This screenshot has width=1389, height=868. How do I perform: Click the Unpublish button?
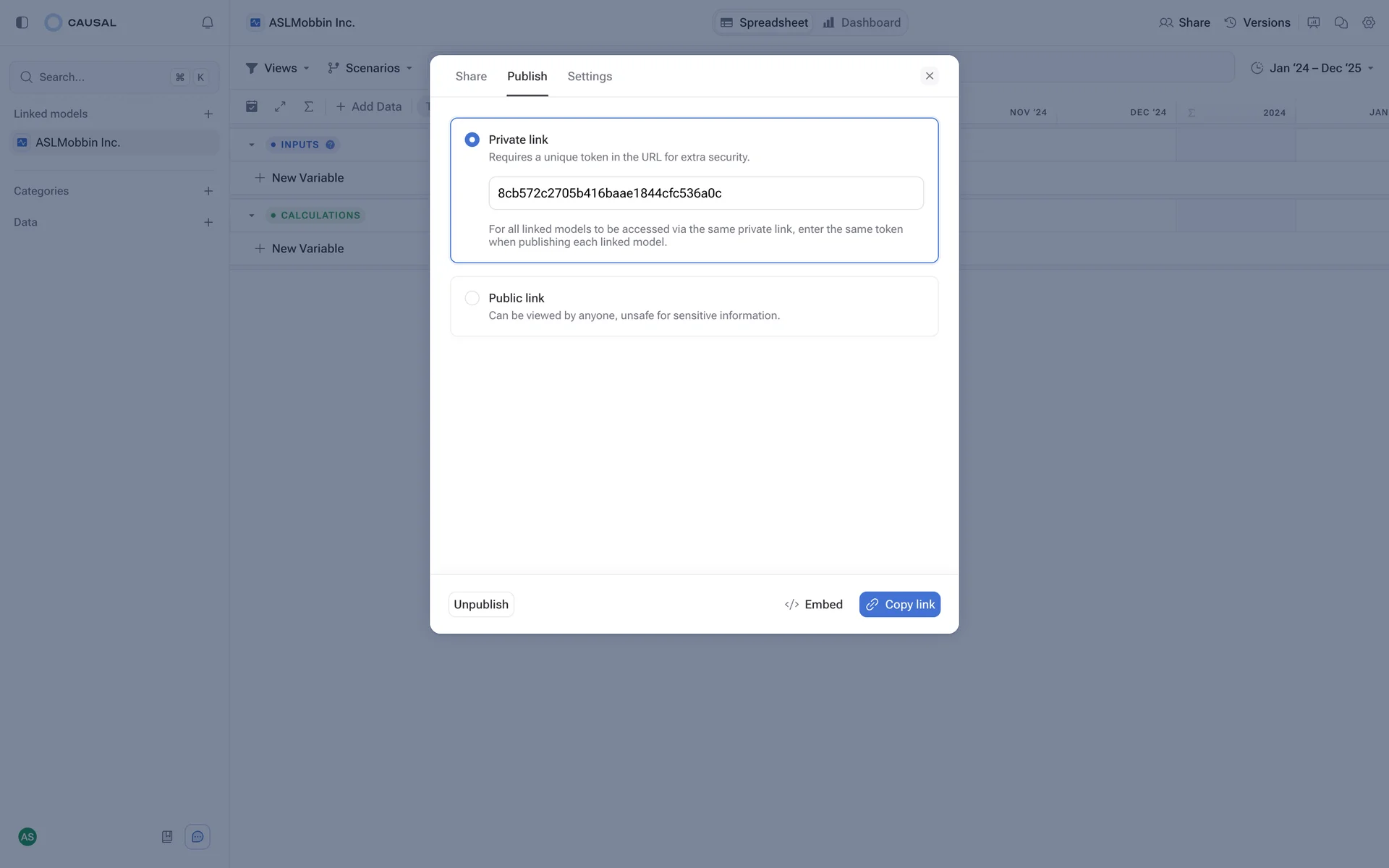[481, 605]
